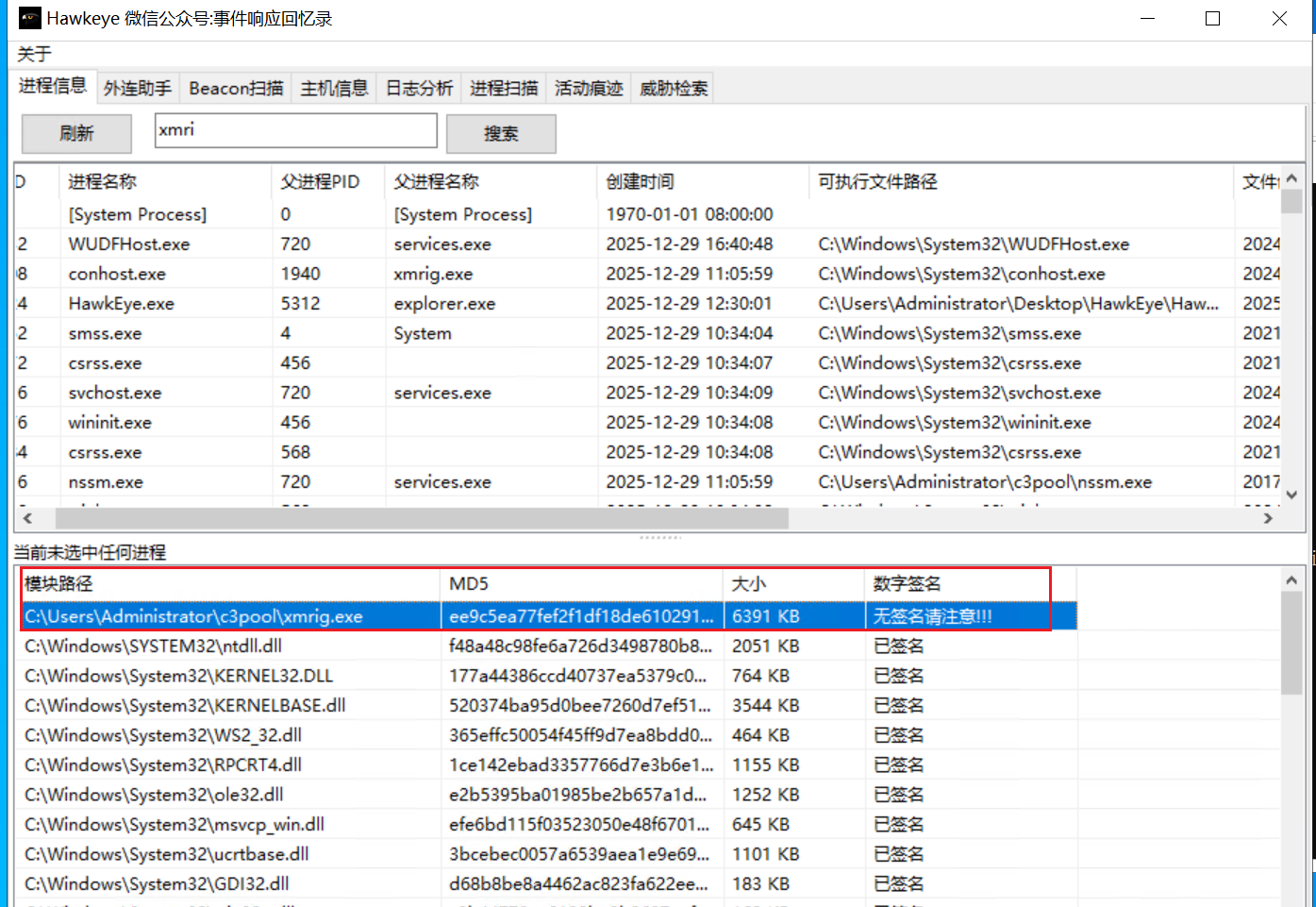Open the 日志分析 tab
The height and width of the screenshot is (907, 1316).
click(x=419, y=88)
